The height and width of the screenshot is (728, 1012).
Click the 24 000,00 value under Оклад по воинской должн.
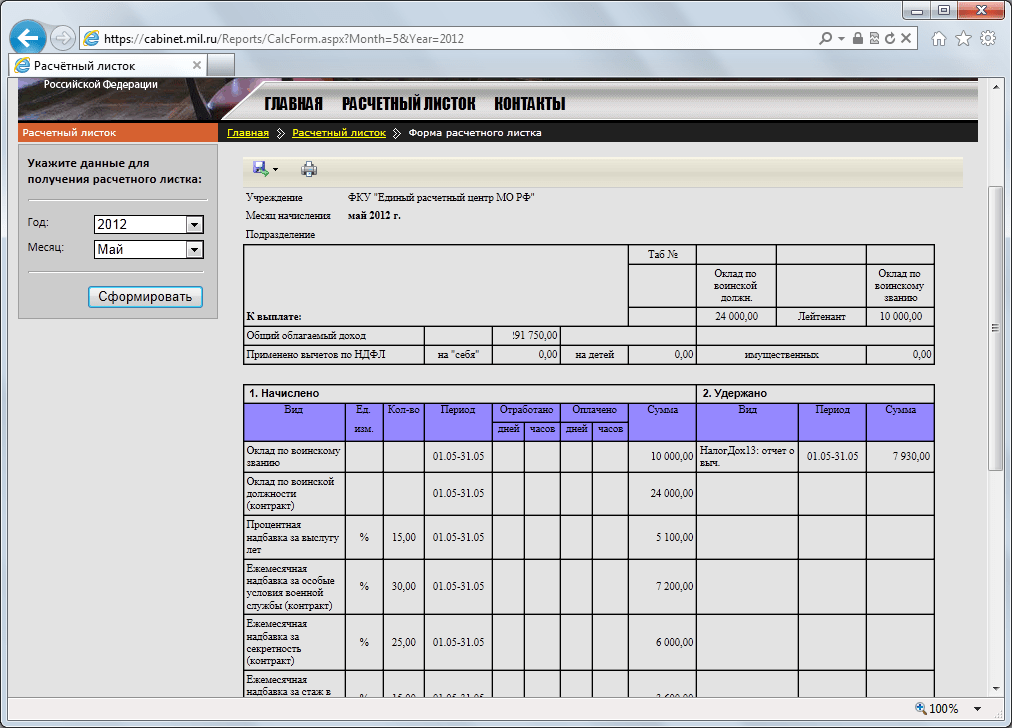pos(736,317)
